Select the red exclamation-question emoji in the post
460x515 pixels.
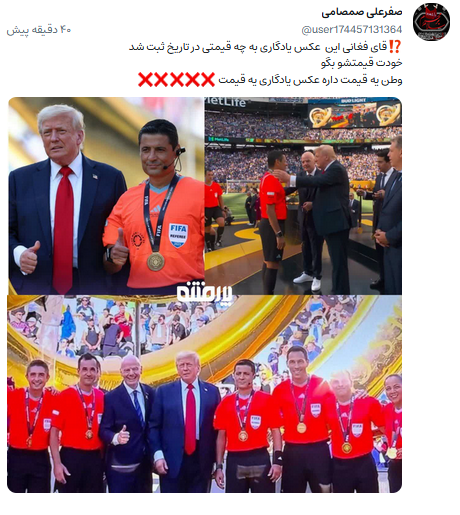pyautogui.click(x=395, y=47)
